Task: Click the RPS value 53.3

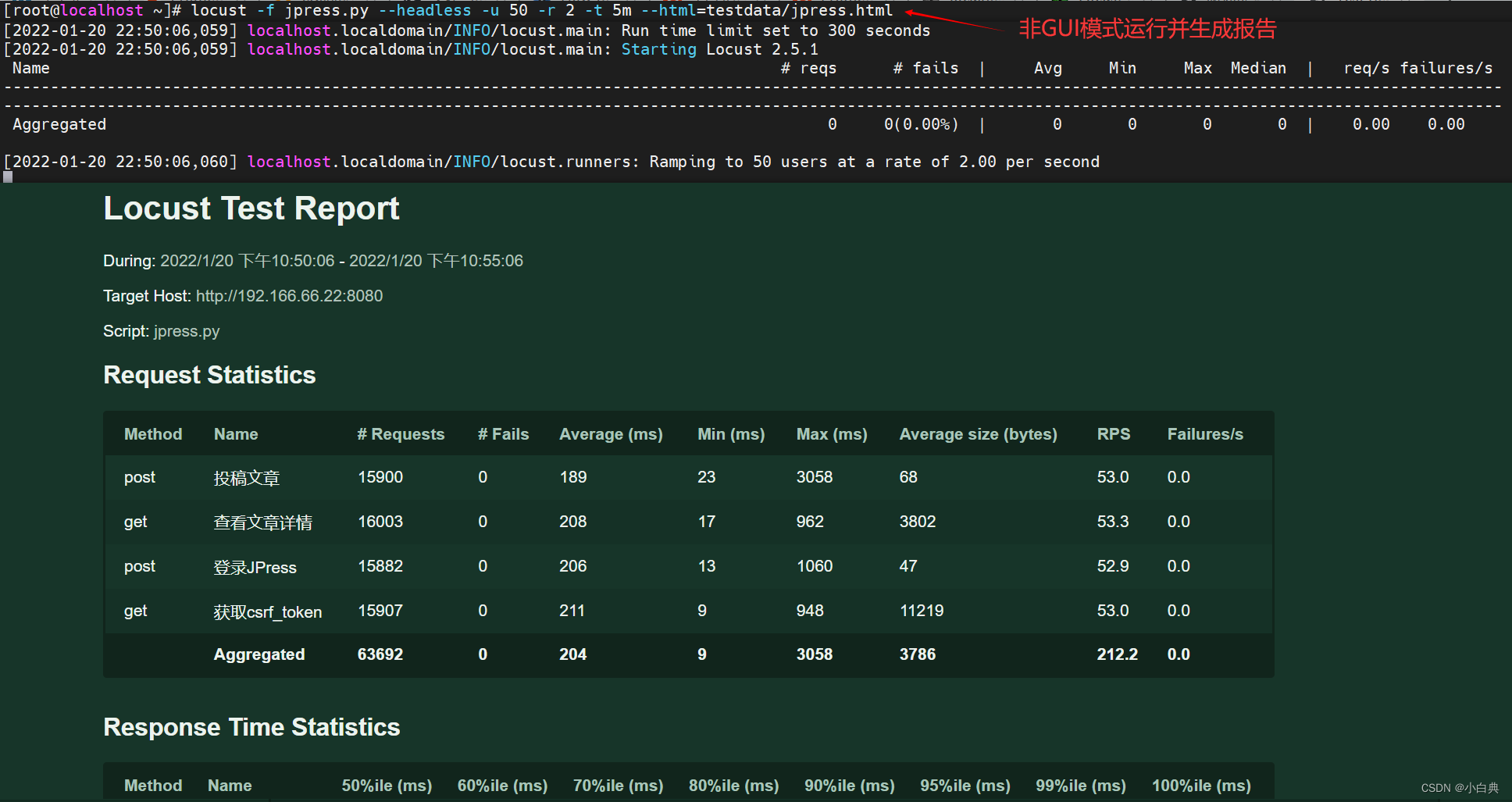Action: (x=1113, y=522)
